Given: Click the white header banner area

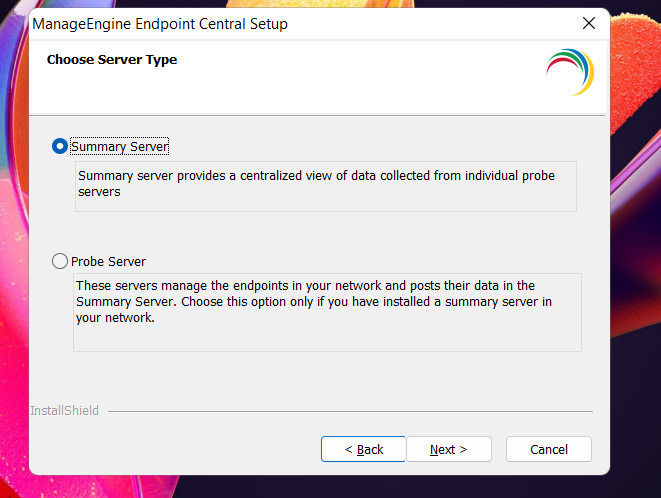Looking at the screenshot, I should [x=350, y=85].
